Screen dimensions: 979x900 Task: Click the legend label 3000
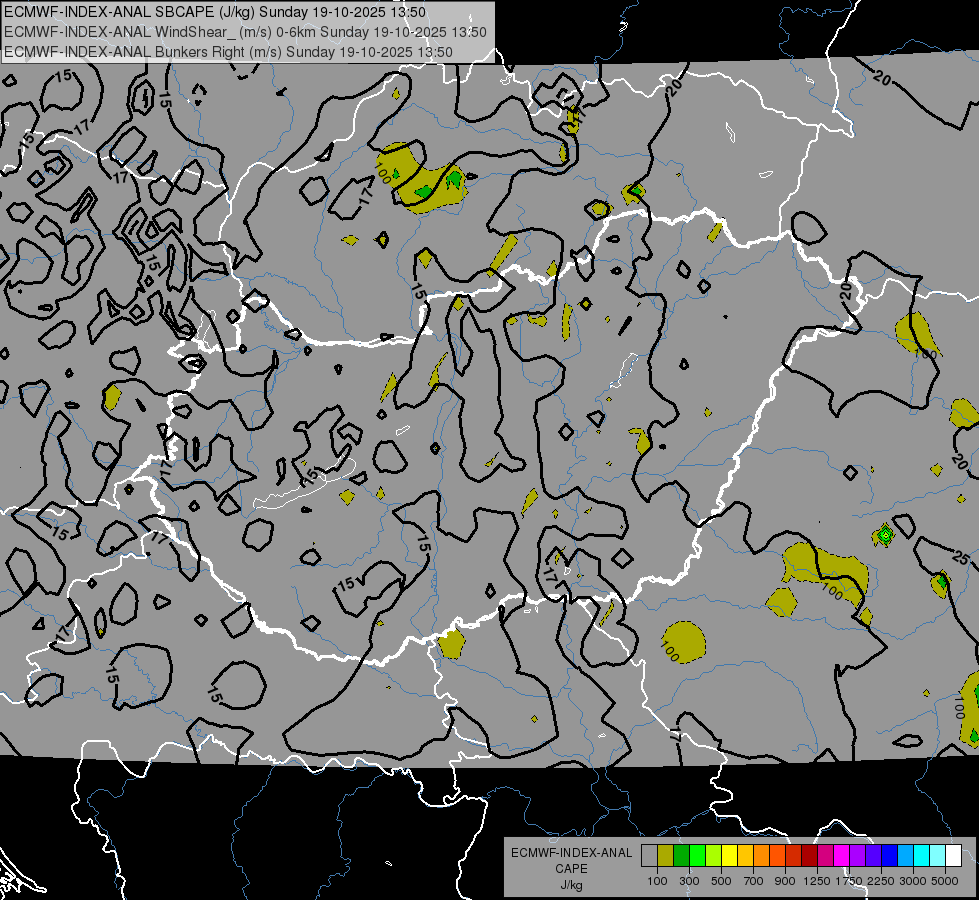click(913, 881)
